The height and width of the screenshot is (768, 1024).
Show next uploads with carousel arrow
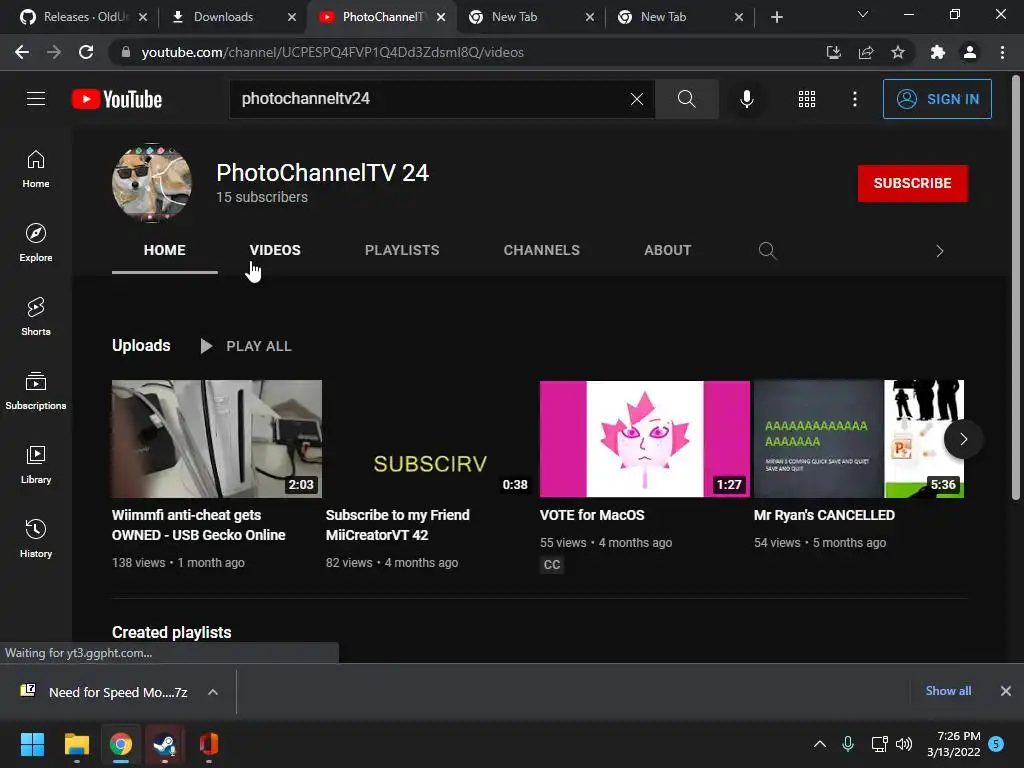point(963,439)
